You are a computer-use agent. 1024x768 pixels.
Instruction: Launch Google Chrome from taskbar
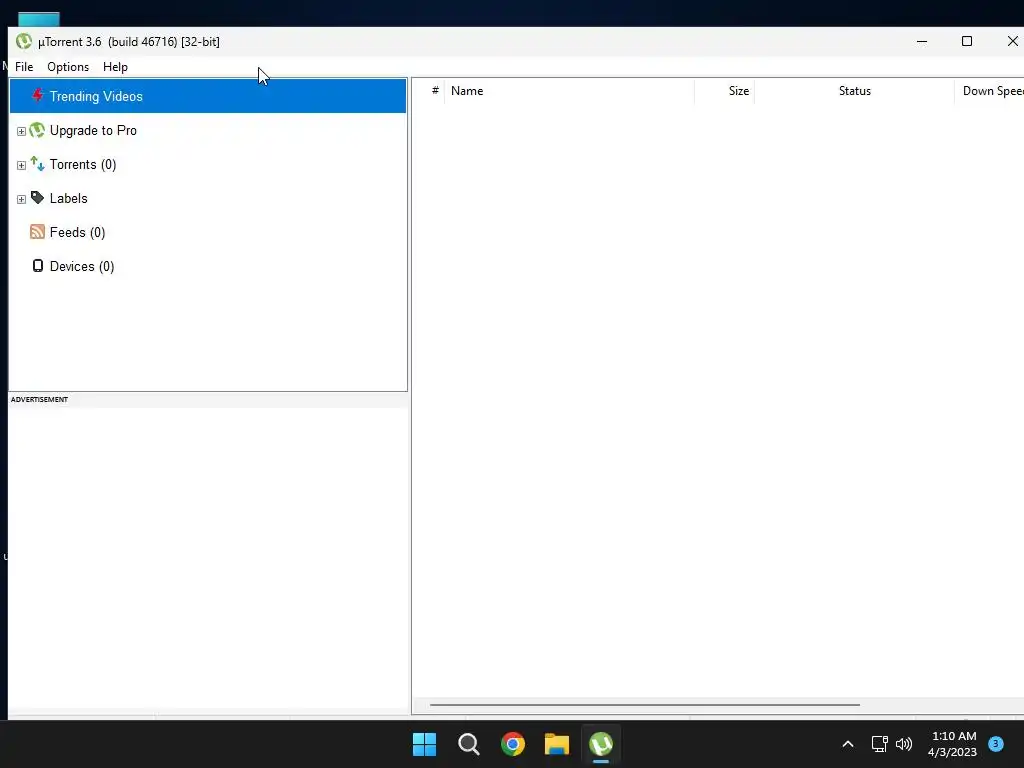(x=513, y=744)
